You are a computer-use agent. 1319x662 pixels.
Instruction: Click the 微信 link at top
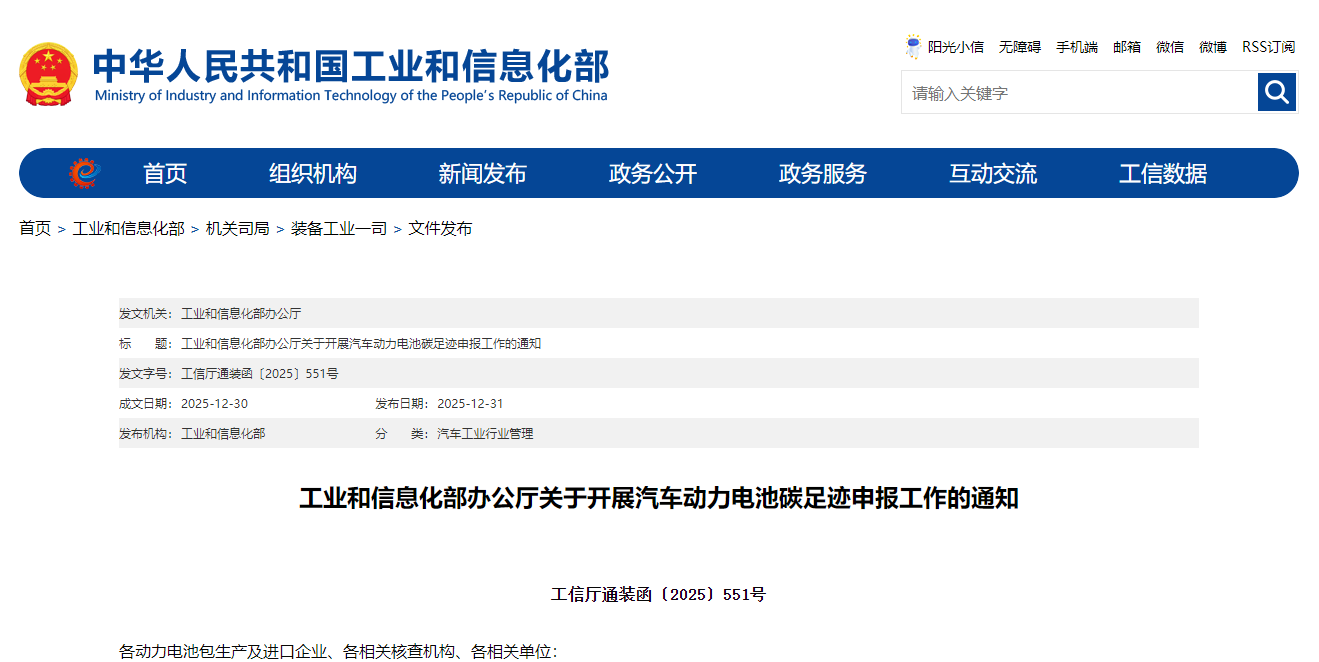click(1169, 47)
